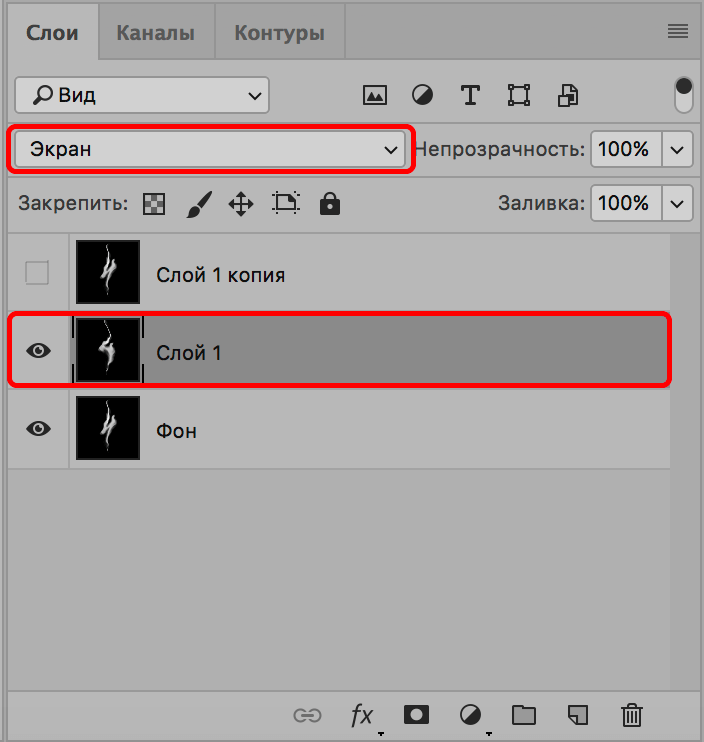Filter for type layers icon
Image resolution: width=704 pixels, height=742 pixels.
[x=470, y=95]
